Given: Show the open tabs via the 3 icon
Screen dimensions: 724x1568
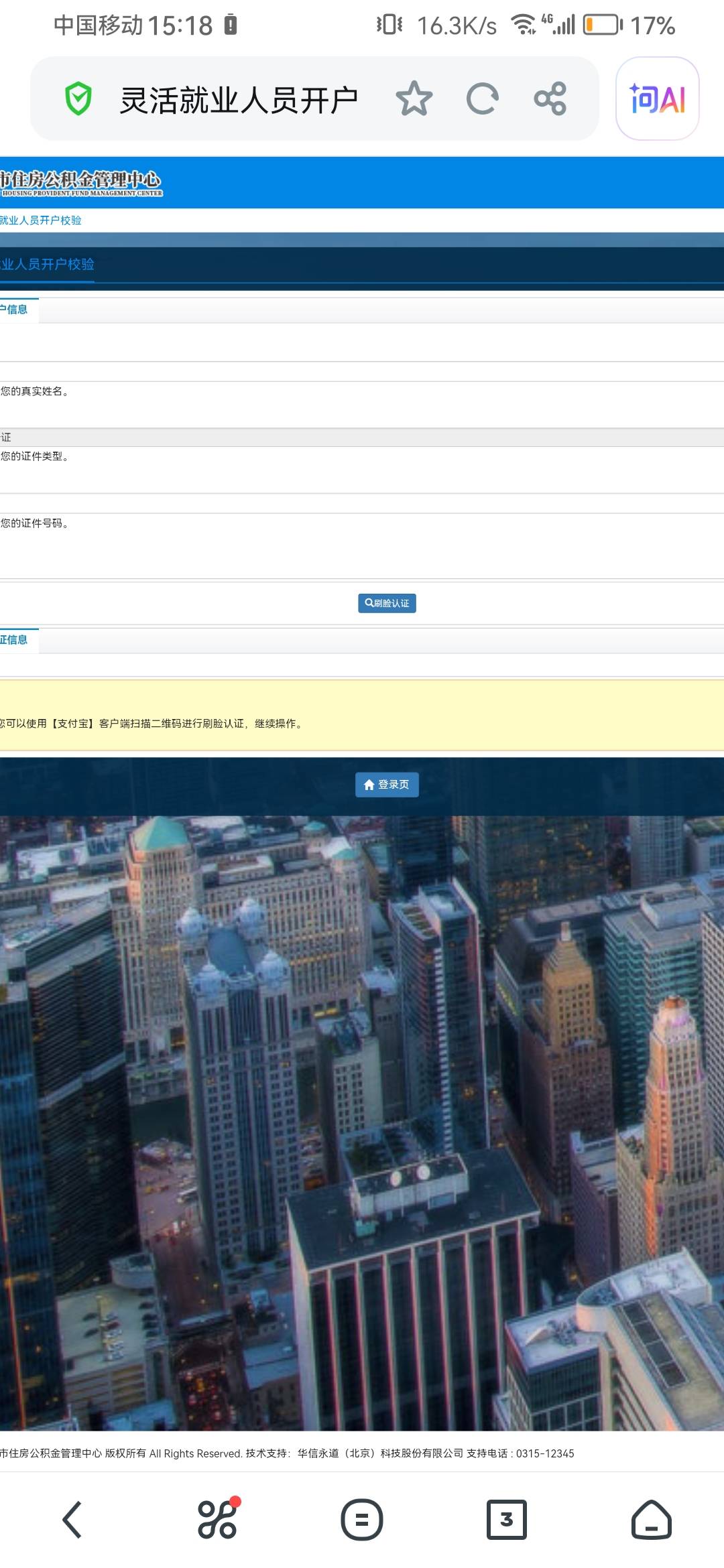Looking at the screenshot, I should (x=507, y=1519).
